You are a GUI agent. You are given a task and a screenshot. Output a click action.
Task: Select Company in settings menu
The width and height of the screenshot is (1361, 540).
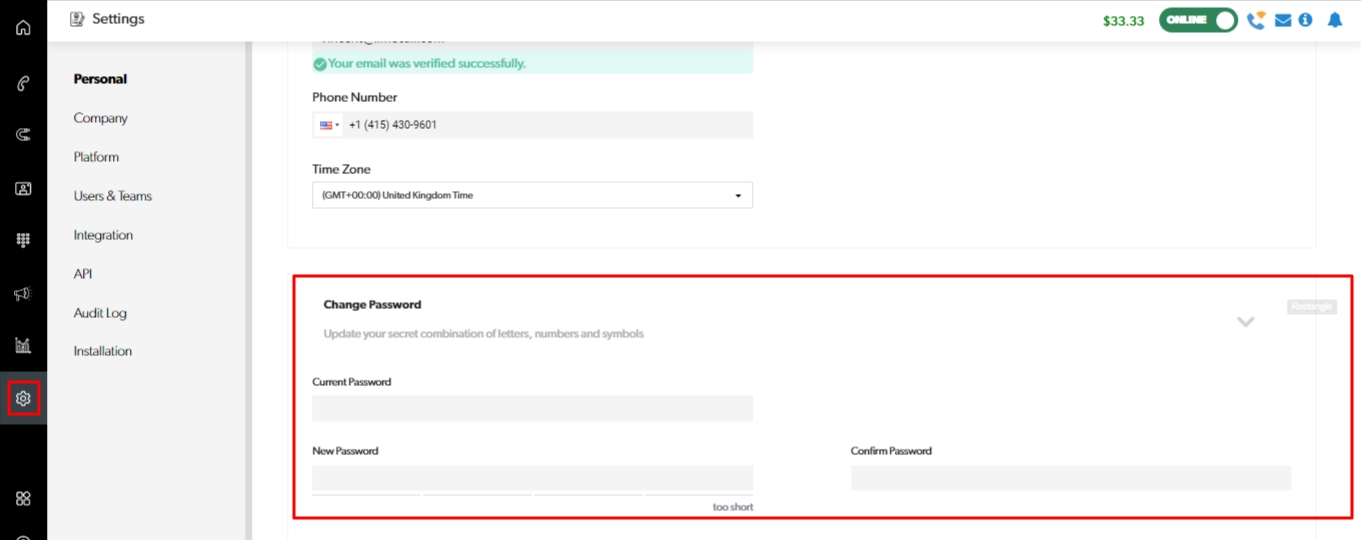[x=100, y=118]
